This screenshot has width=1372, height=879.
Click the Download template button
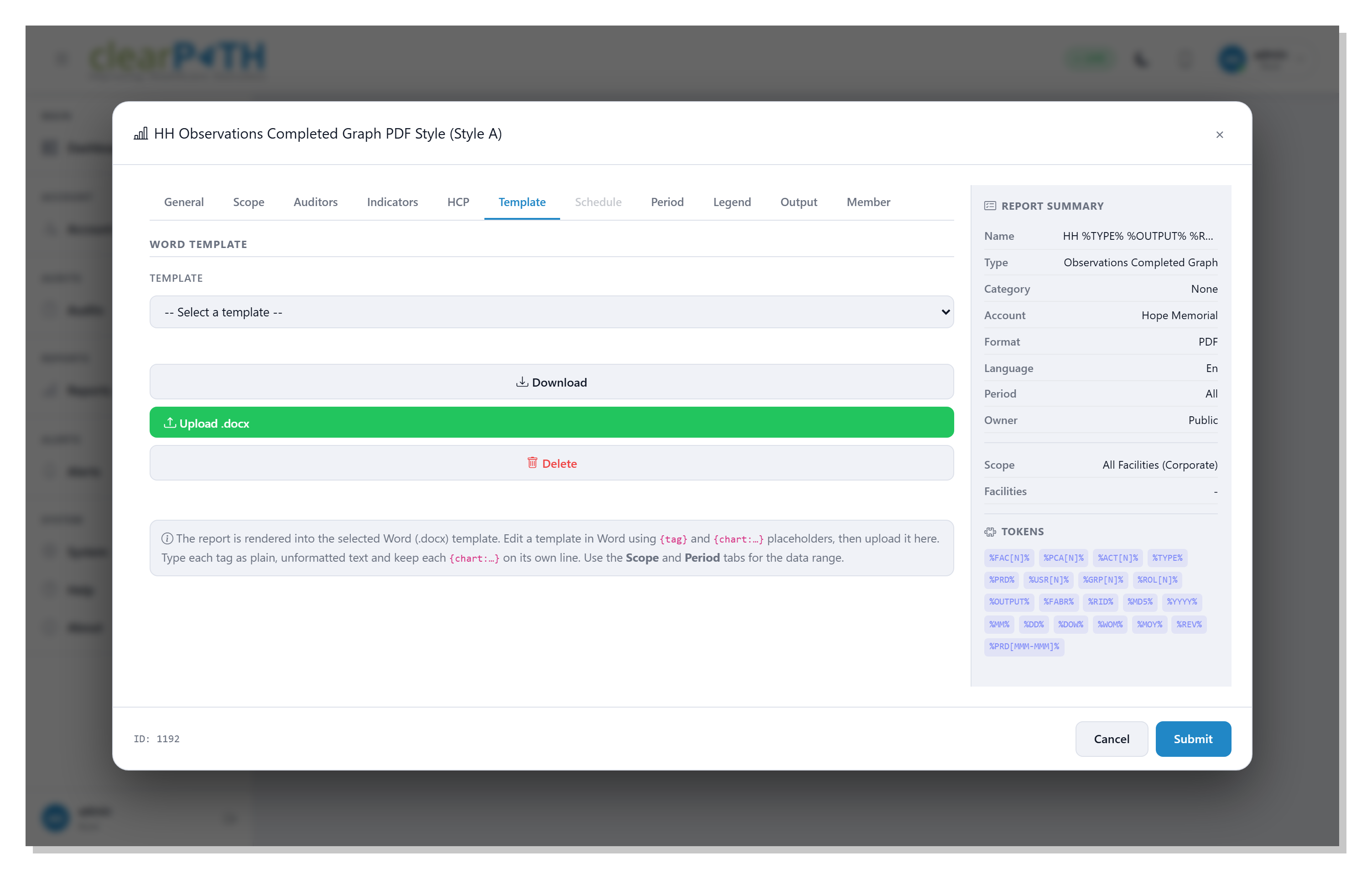tap(551, 382)
